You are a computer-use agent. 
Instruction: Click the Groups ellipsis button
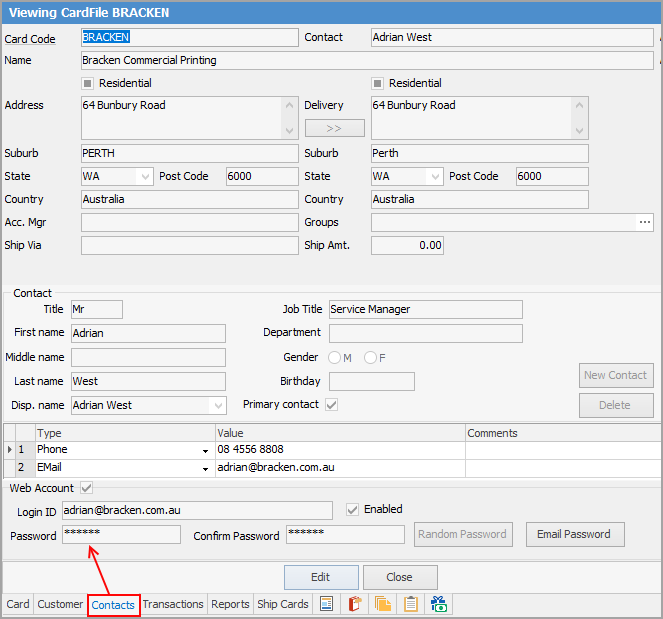point(645,222)
